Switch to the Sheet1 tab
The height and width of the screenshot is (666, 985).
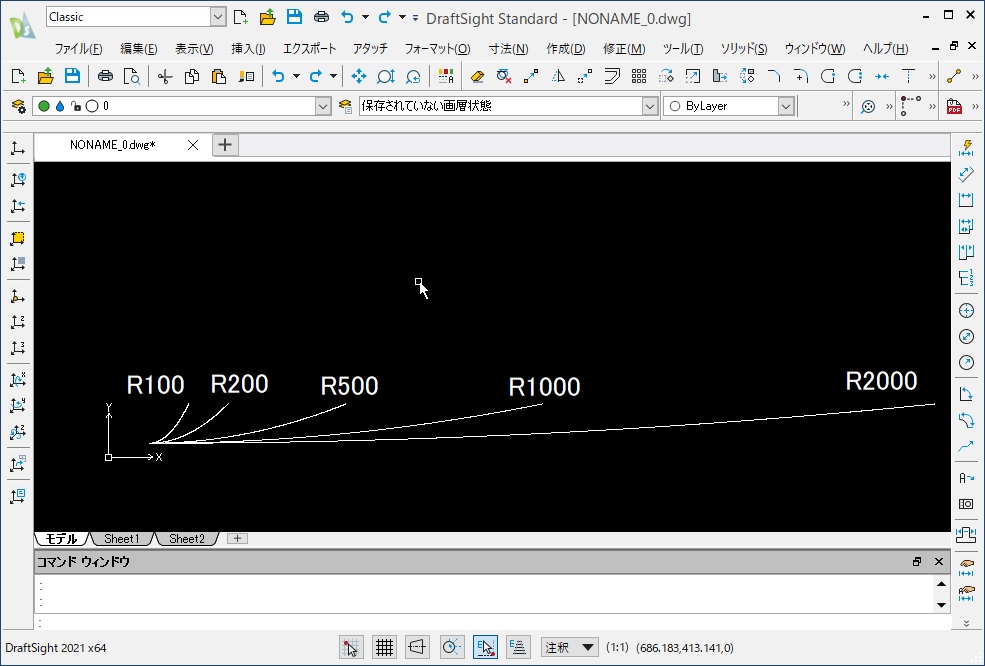122,538
